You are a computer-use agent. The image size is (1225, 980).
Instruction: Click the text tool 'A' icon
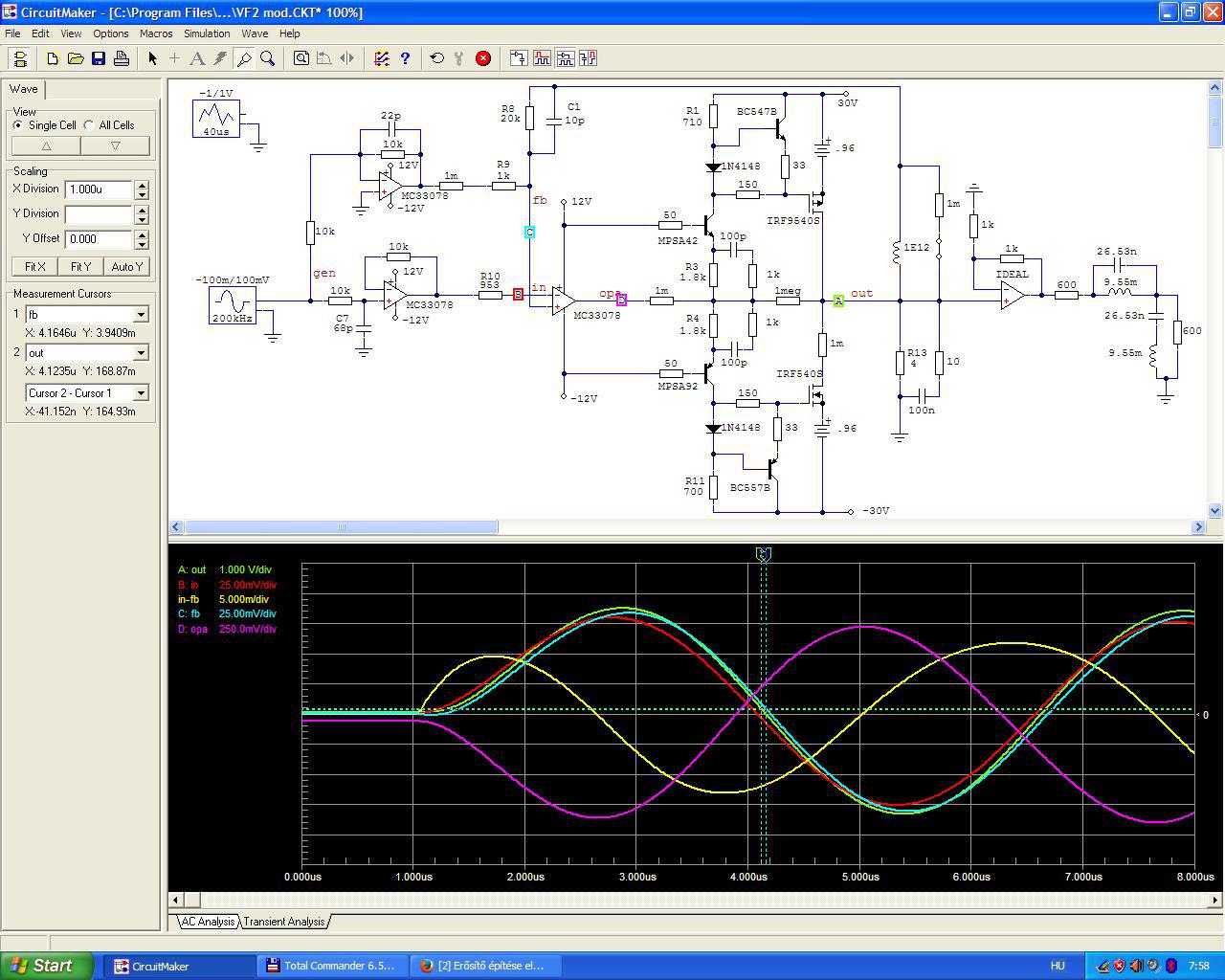click(197, 58)
